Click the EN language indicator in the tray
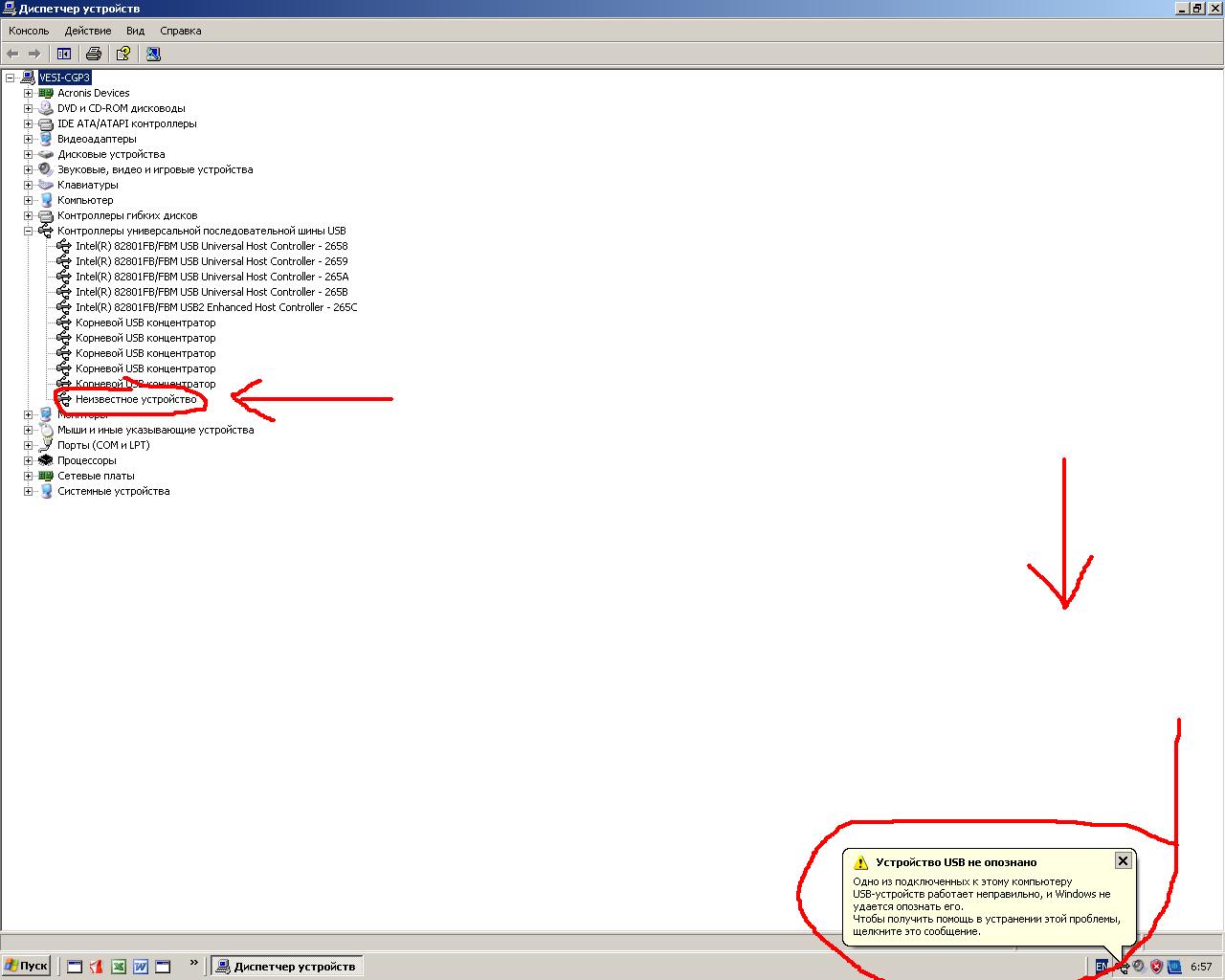Image resolution: width=1225 pixels, height=980 pixels. pyautogui.click(x=1102, y=967)
